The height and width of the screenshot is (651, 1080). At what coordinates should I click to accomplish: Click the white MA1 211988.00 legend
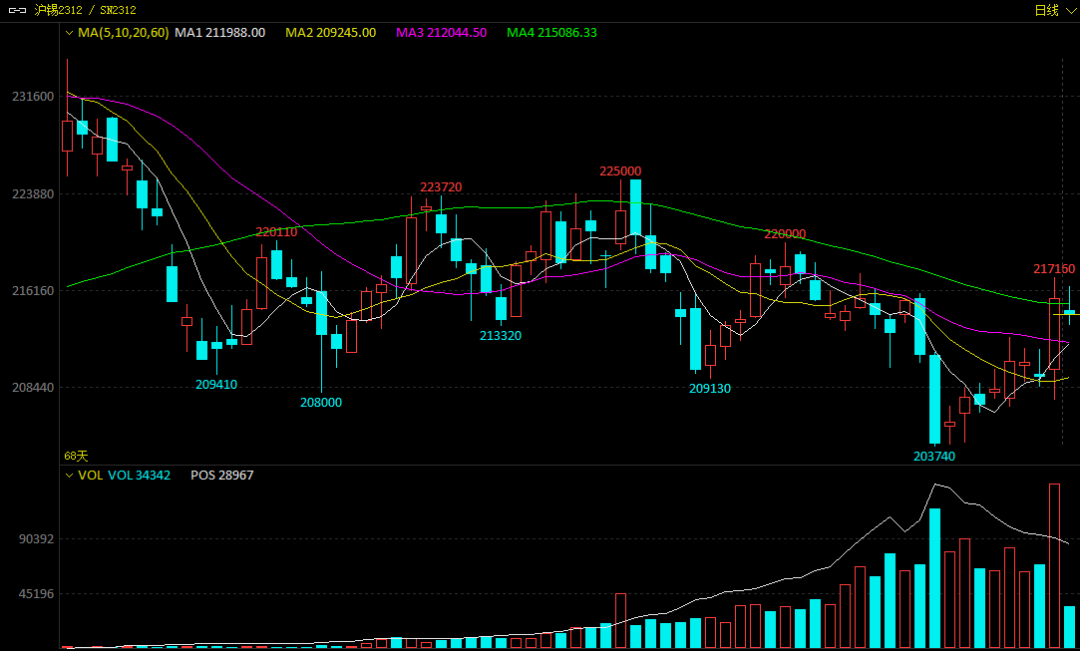(x=220, y=32)
